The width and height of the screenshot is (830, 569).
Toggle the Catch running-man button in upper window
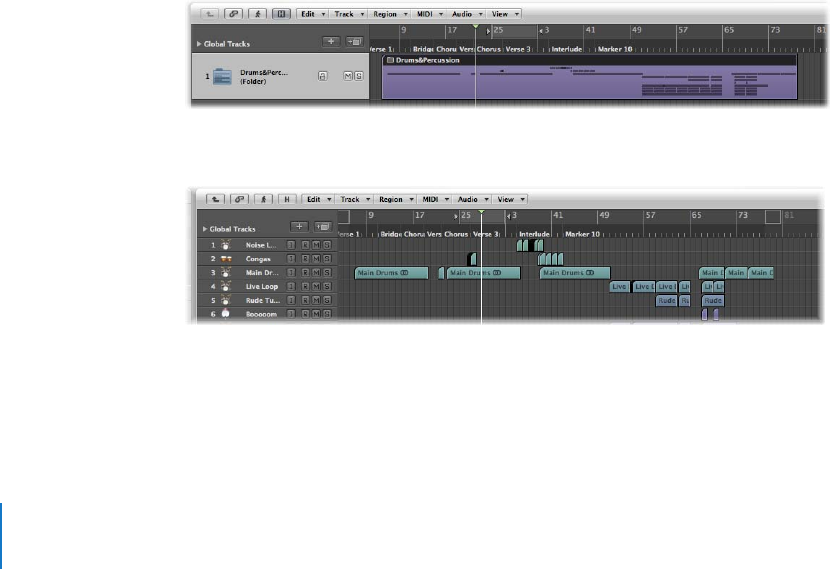coord(258,14)
